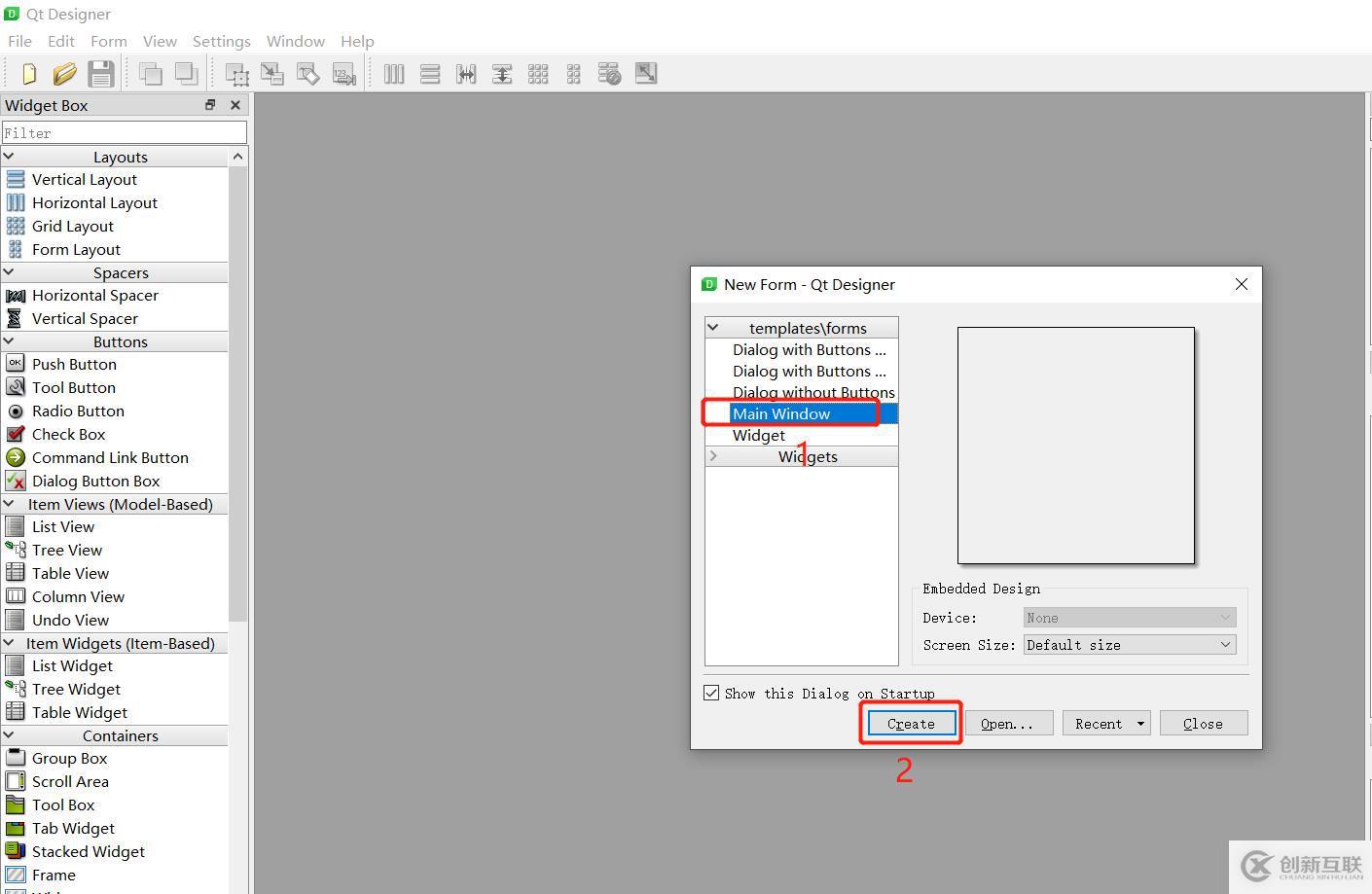This screenshot has height=894, width=1372.
Task: Collapse the Layouts category
Action: tap(9, 157)
